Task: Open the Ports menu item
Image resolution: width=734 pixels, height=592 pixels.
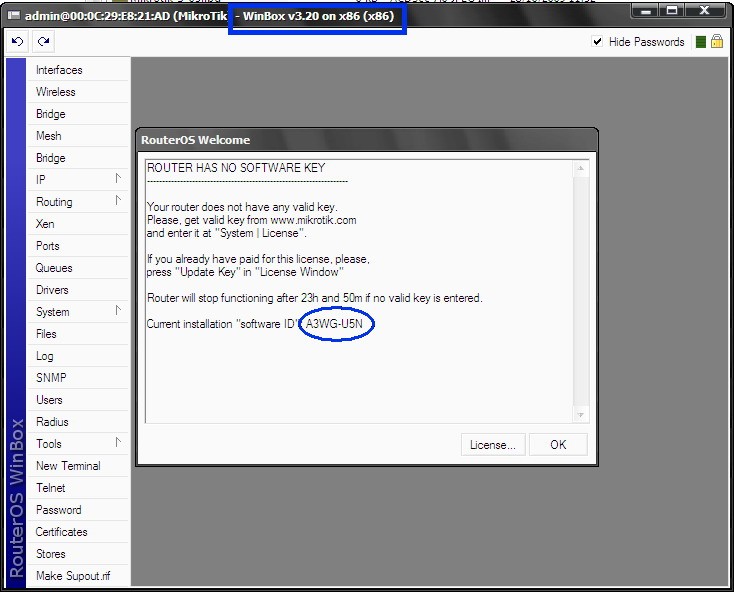Action: click(x=78, y=246)
